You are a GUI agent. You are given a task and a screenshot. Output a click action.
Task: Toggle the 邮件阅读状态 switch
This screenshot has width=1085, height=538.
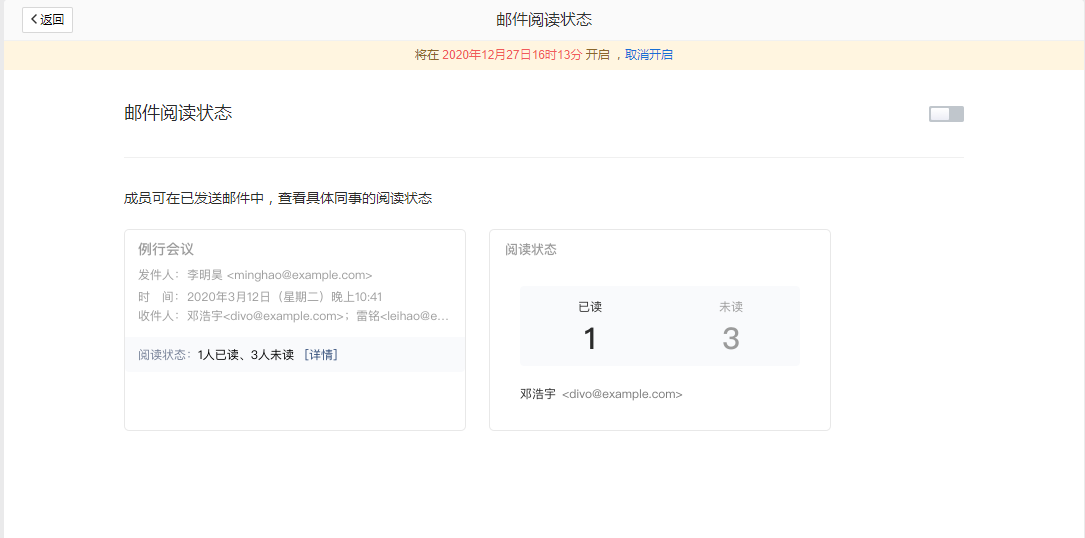point(946,114)
